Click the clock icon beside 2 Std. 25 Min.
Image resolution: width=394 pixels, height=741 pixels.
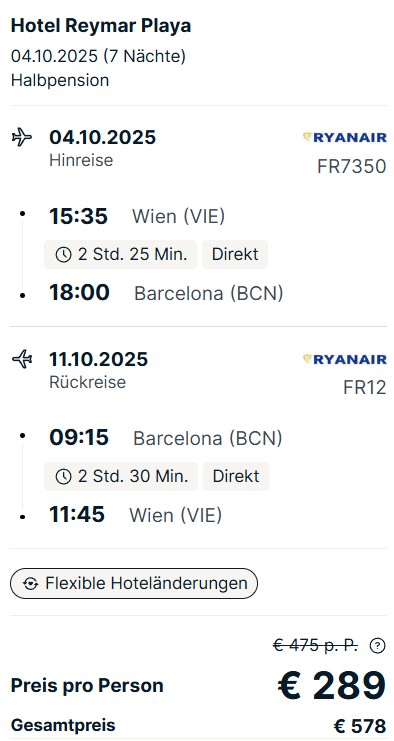(63, 255)
